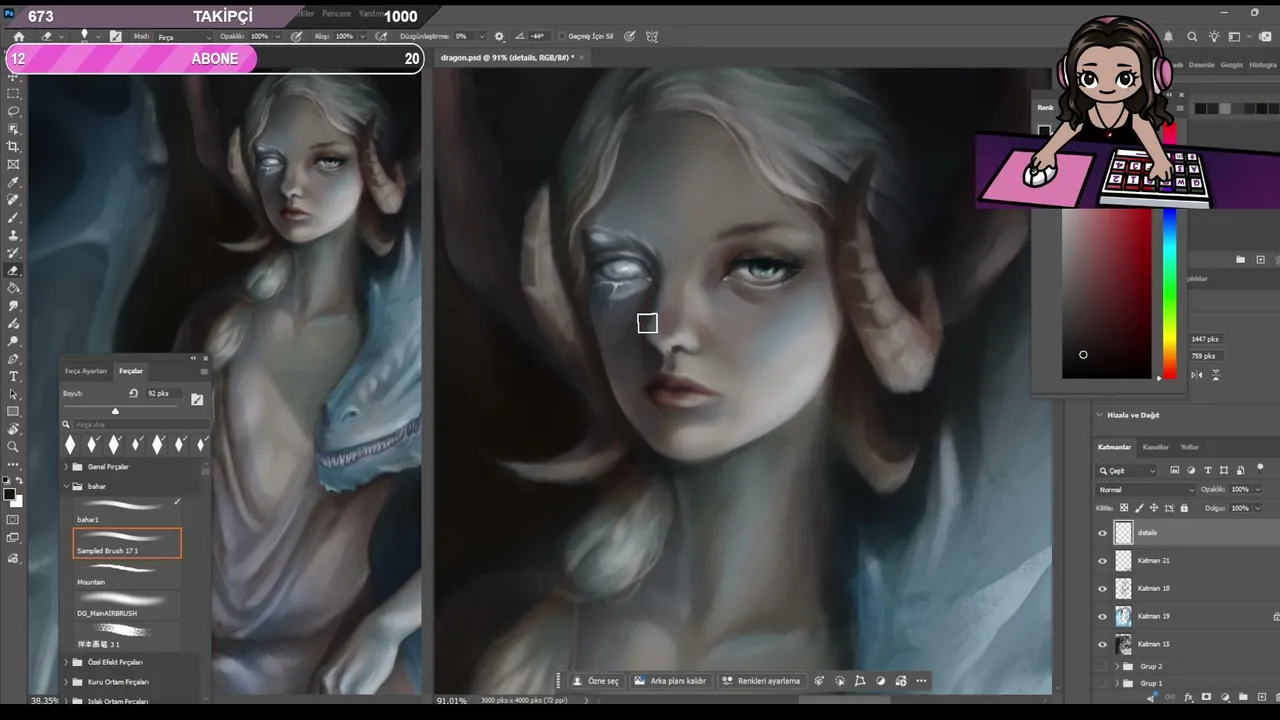Toggle Quick Mask mode
Image resolution: width=1280 pixels, height=720 pixels.
[13, 520]
